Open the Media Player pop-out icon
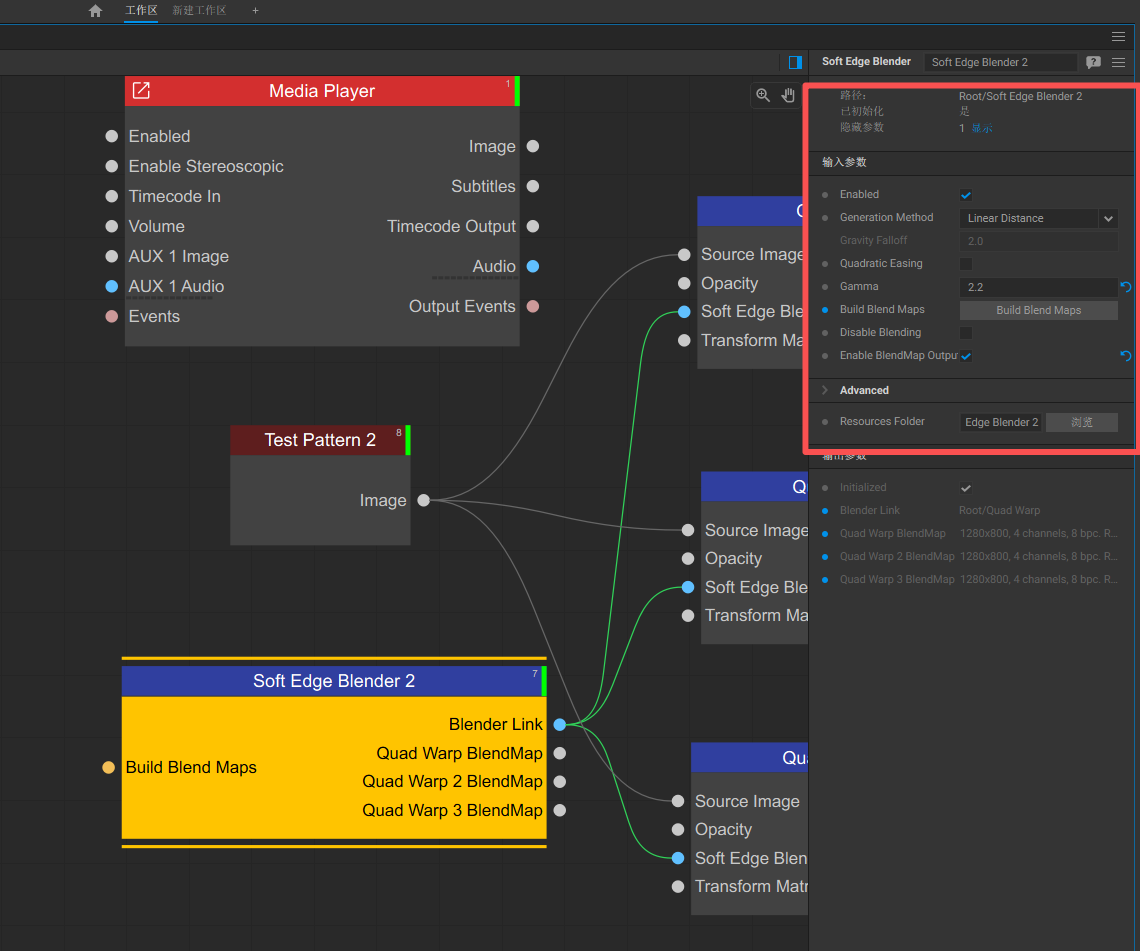 142,91
